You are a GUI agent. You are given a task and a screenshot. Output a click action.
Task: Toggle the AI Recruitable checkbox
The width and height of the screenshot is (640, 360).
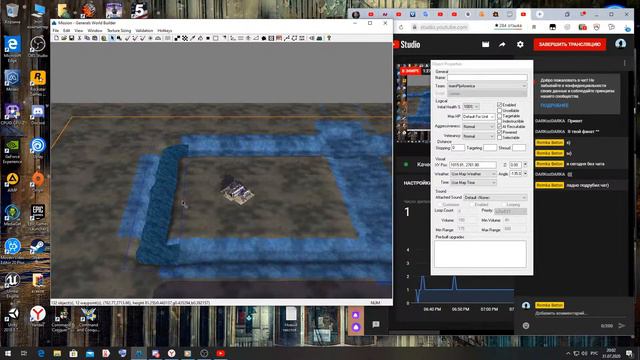click(x=500, y=127)
